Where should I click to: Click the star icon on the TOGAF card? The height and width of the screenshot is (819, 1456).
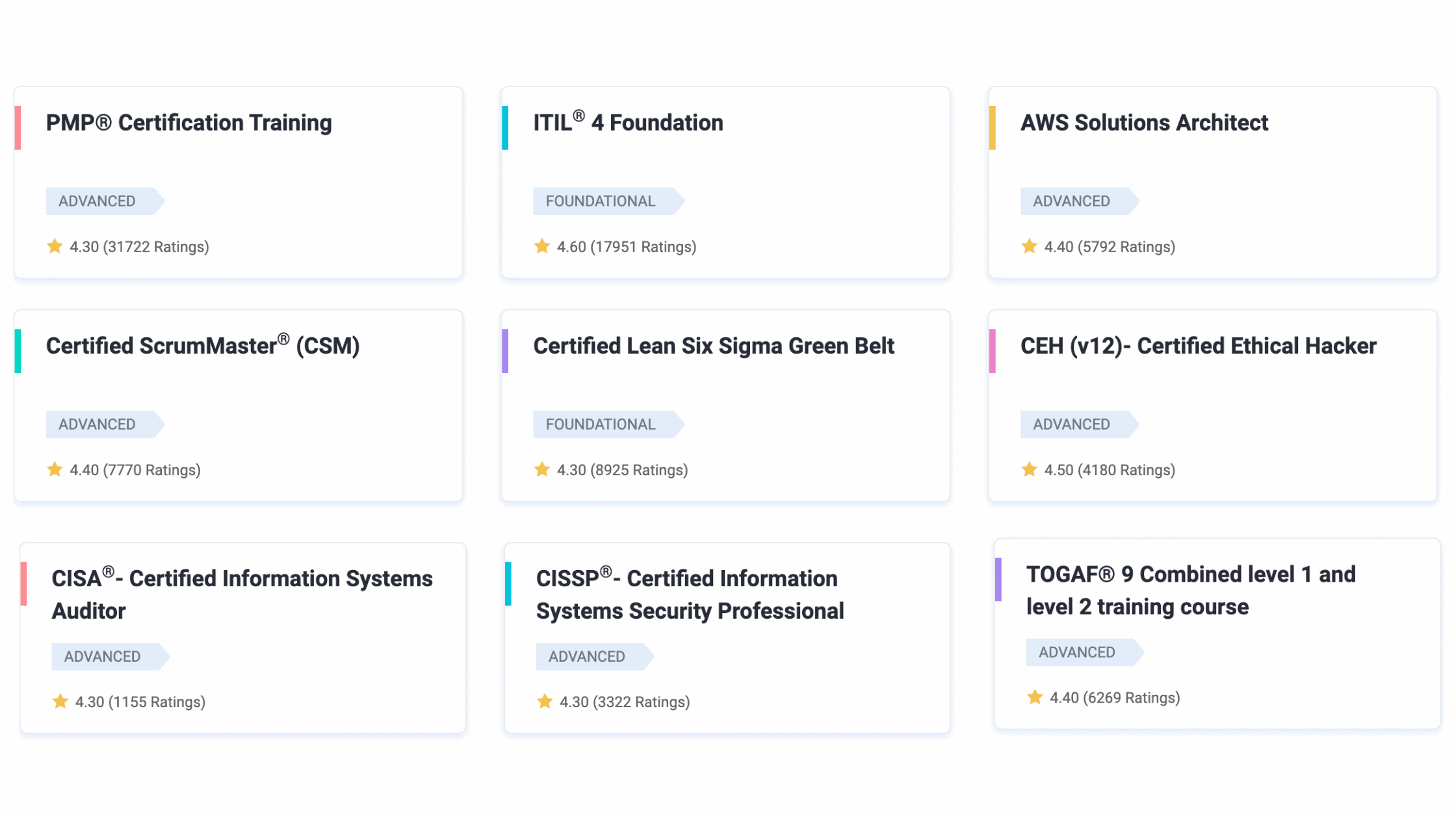[1035, 697]
